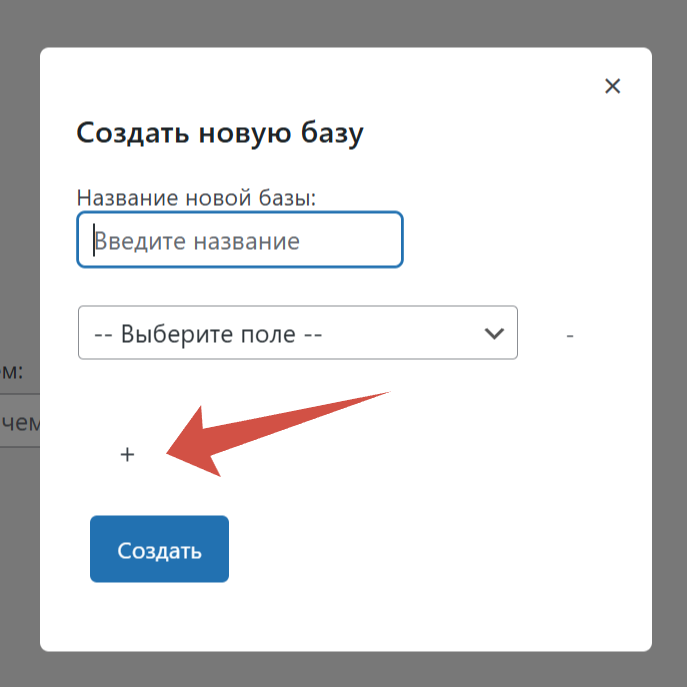Delete the field selector row with minus

click(x=569, y=335)
